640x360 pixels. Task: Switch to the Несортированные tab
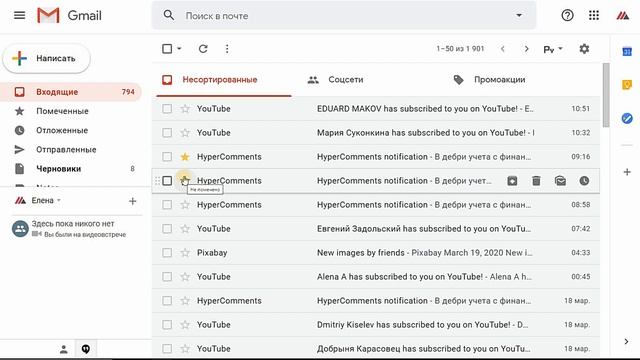point(224,80)
